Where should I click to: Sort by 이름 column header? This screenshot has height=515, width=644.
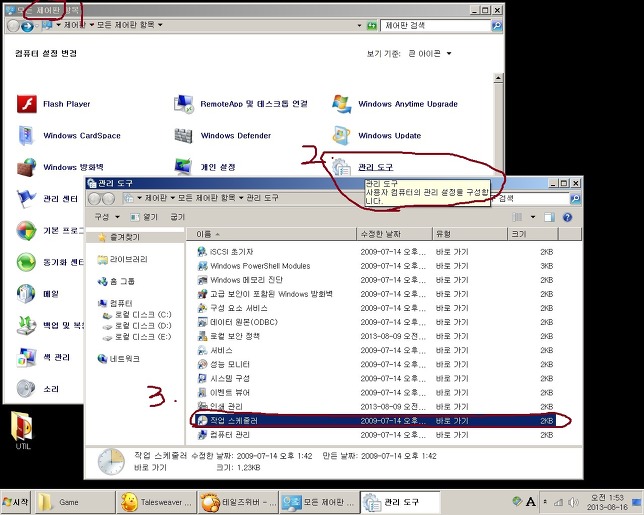coord(271,234)
